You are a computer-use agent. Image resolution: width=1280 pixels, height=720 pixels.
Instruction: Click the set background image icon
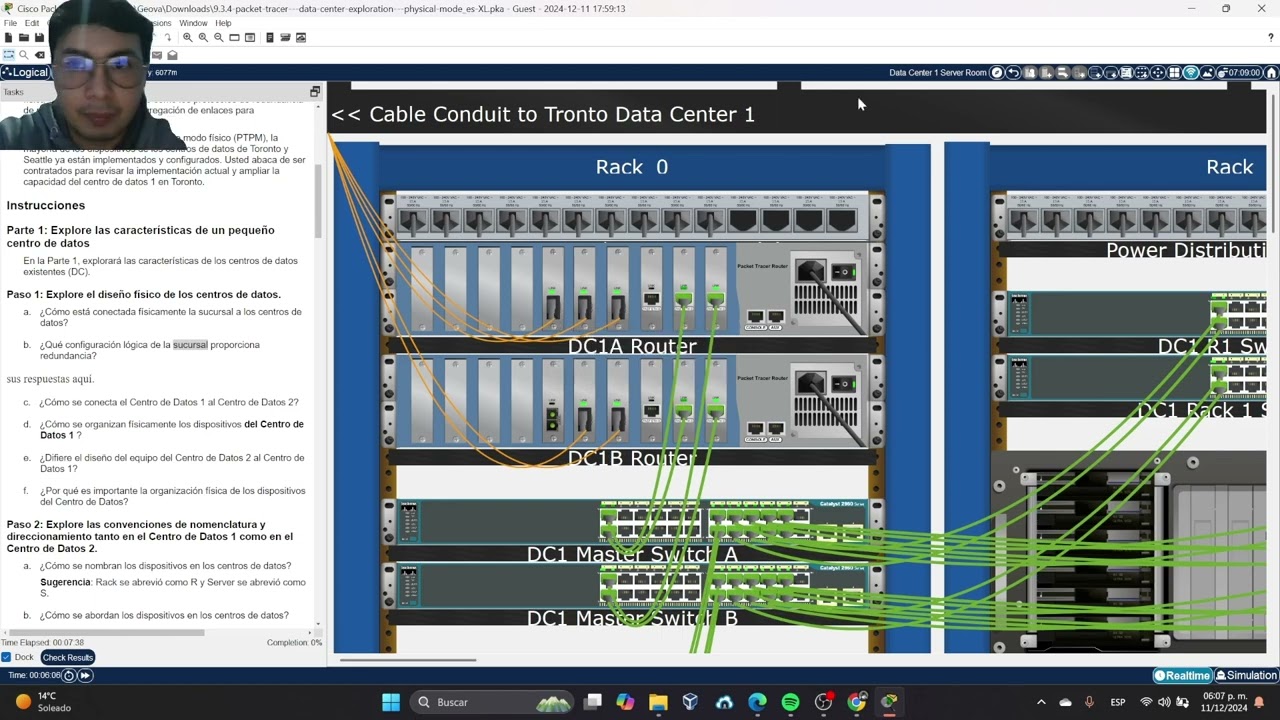[x=1208, y=73]
